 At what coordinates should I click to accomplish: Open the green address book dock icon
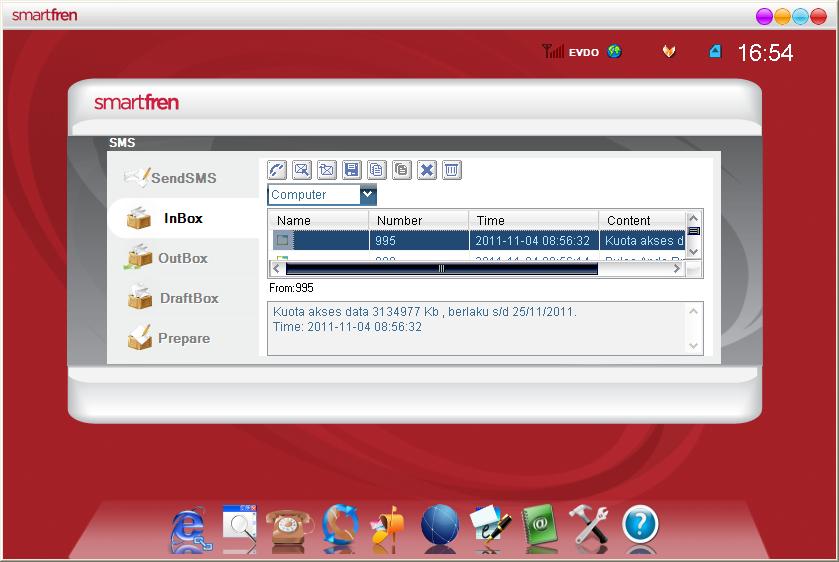(x=540, y=526)
